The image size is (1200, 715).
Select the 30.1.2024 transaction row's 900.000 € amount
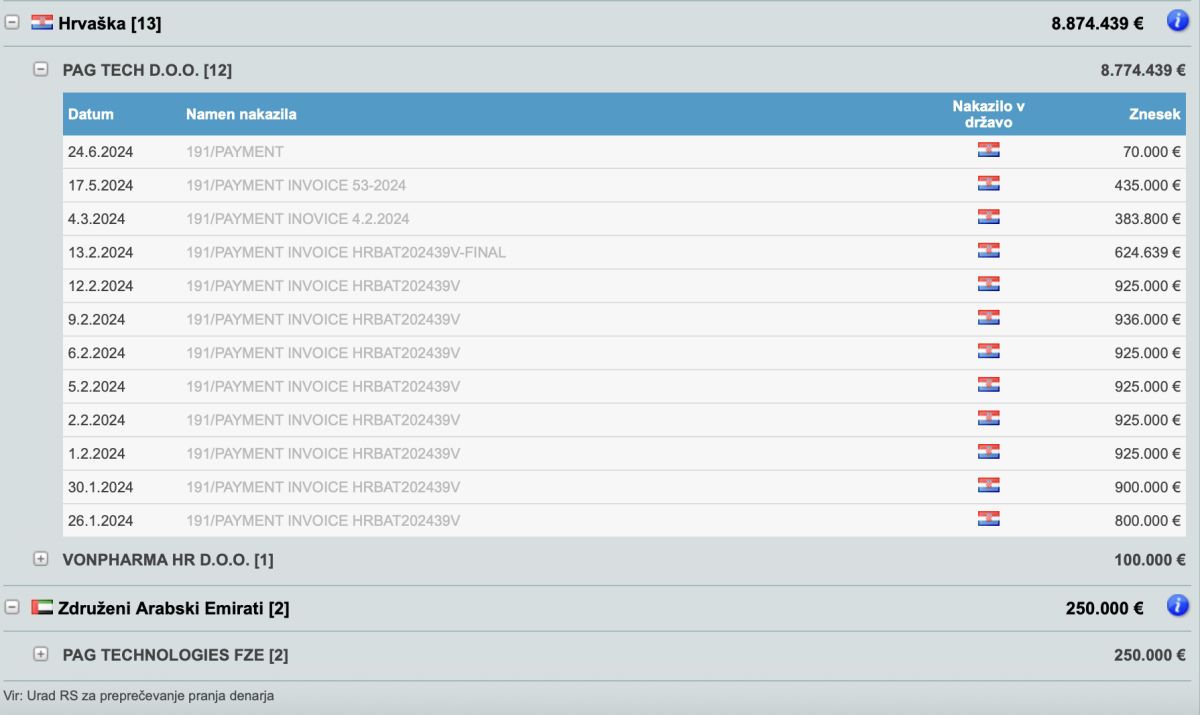[1148, 487]
